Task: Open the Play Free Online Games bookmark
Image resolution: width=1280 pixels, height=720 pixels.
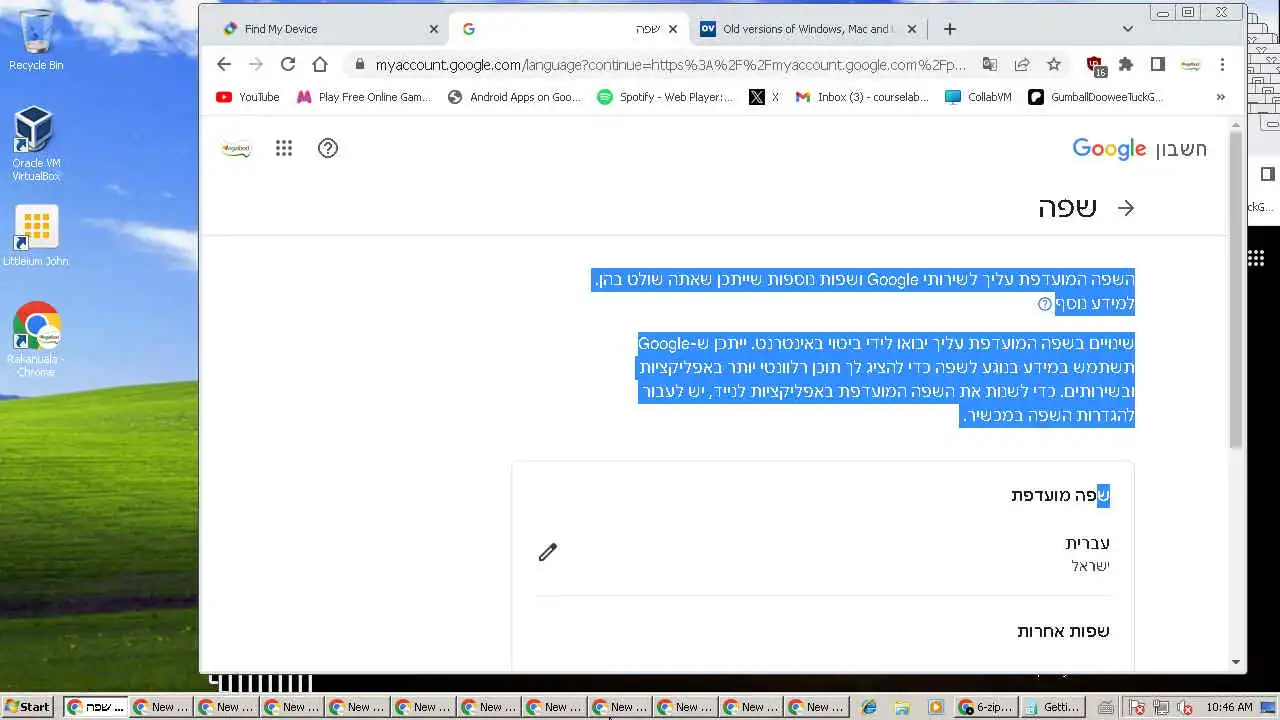Action: (362, 97)
